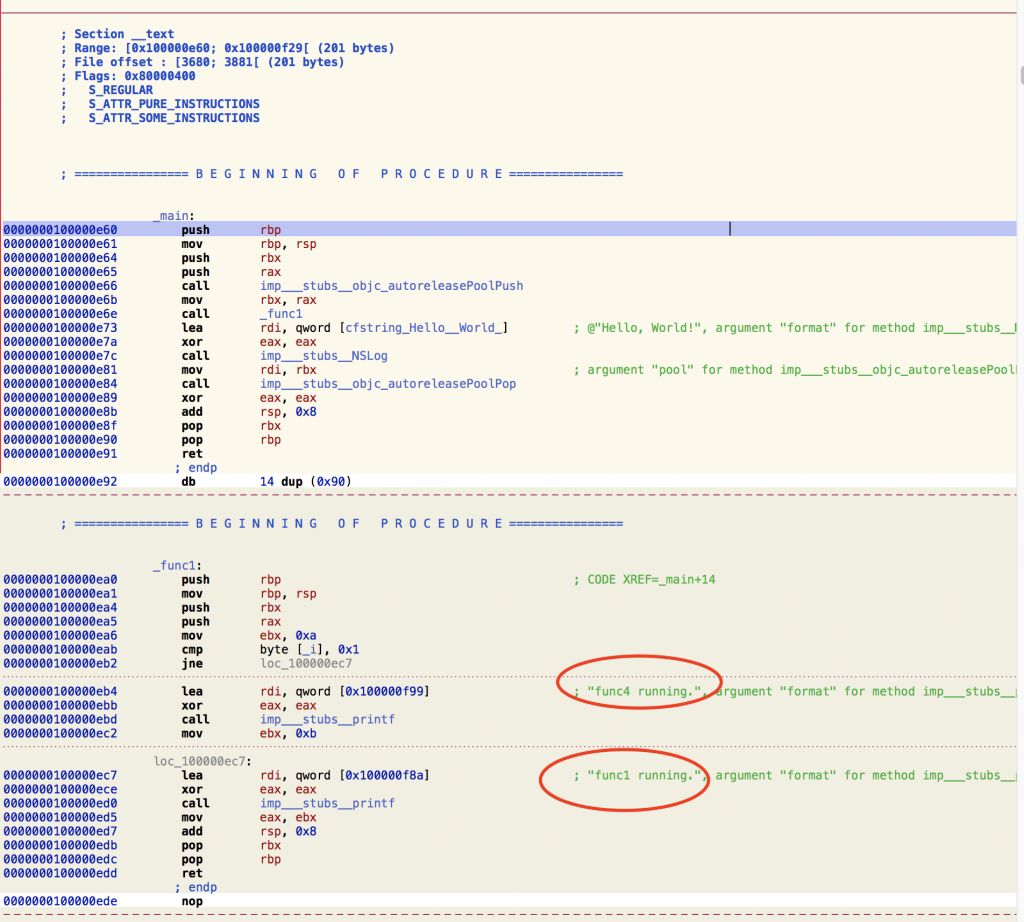This screenshot has width=1024, height=922.
Task: Click the pop instruction at 0000000100000e8f
Action: (x=192, y=426)
